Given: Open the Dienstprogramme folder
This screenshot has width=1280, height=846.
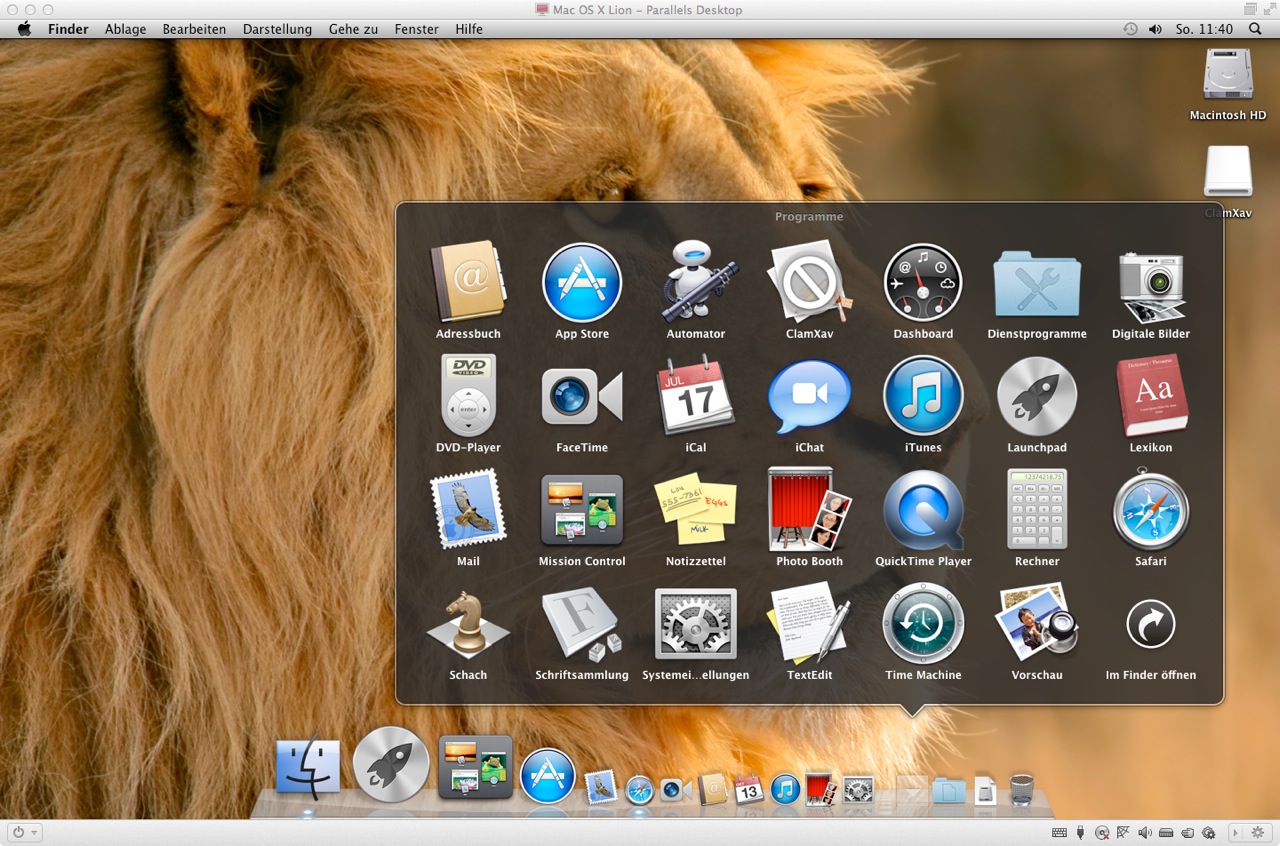Looking at the screenshot, I should [x=1037, y=282].
